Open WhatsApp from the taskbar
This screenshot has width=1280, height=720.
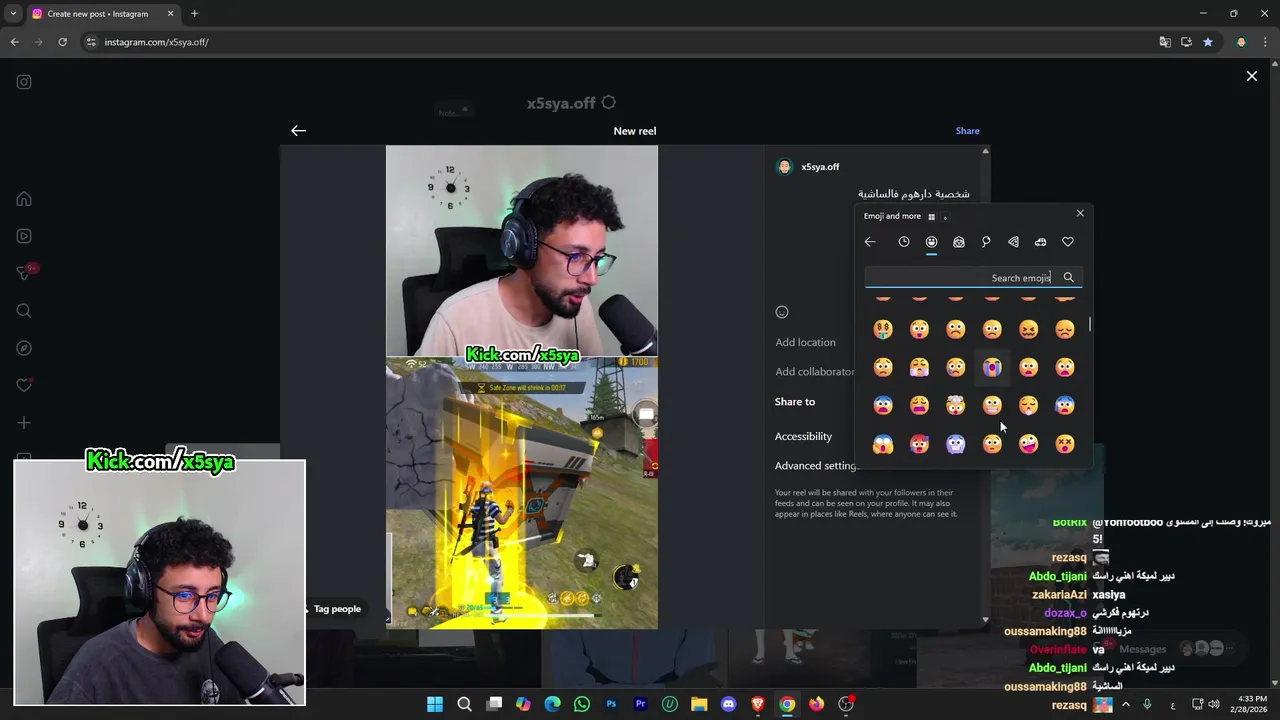pos(582,704)
